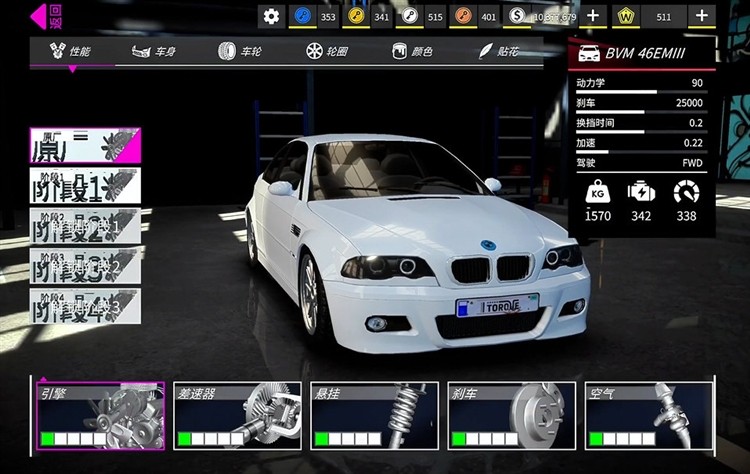Click the silver key icon showing 515
Image resolution: width=750 pixels, height=474 pixels.
click(409, 16)
